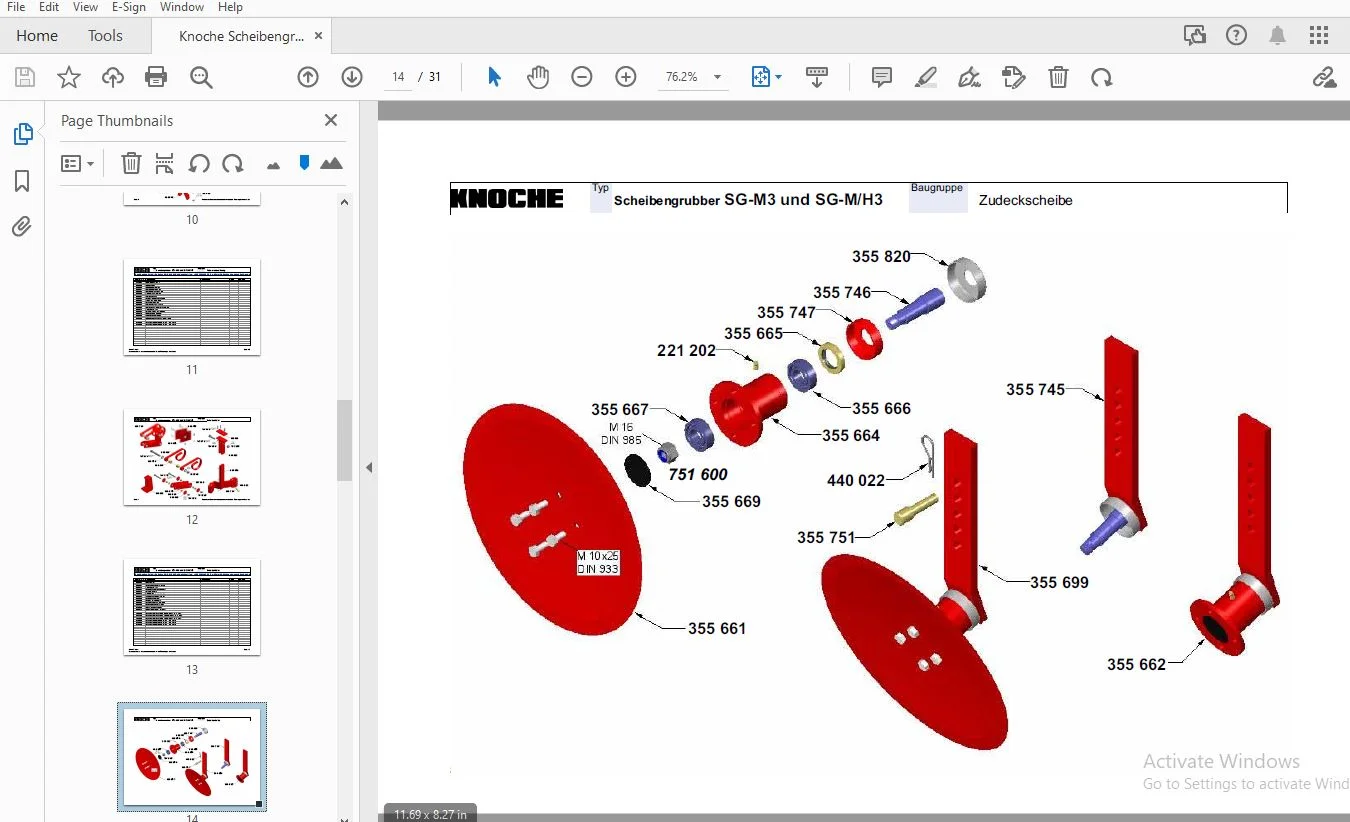Select the page 13 thumbnail
Image resolution: width=1350 pixels, height=822 pixels.
point(192,607)
